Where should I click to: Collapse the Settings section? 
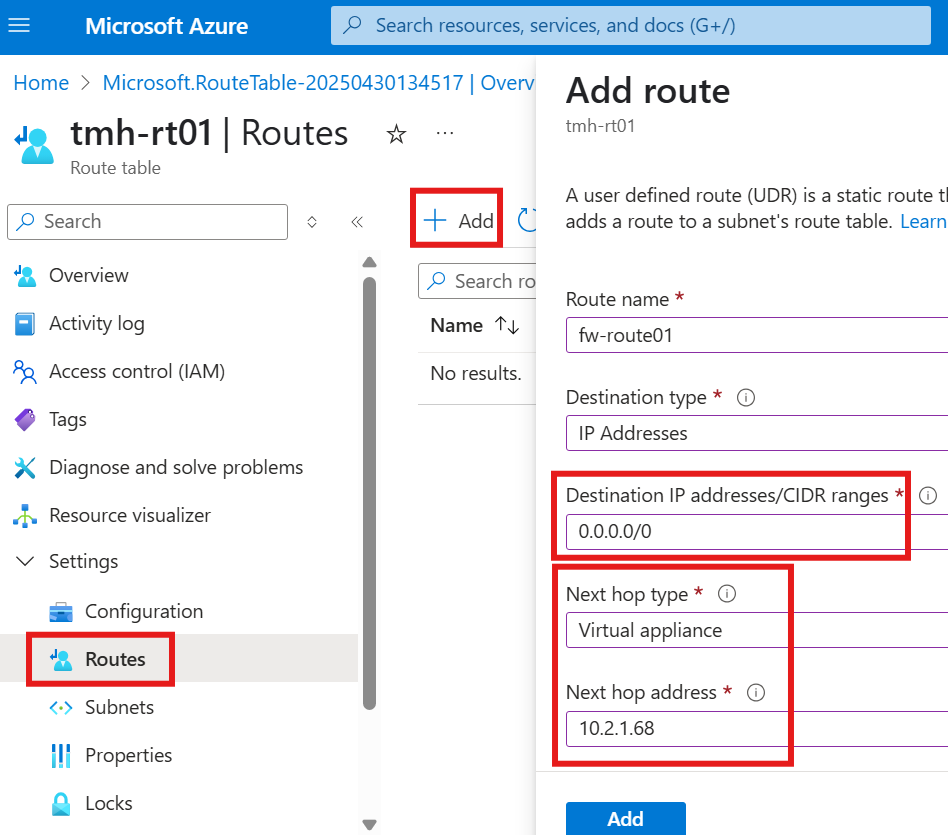(25, 562)
